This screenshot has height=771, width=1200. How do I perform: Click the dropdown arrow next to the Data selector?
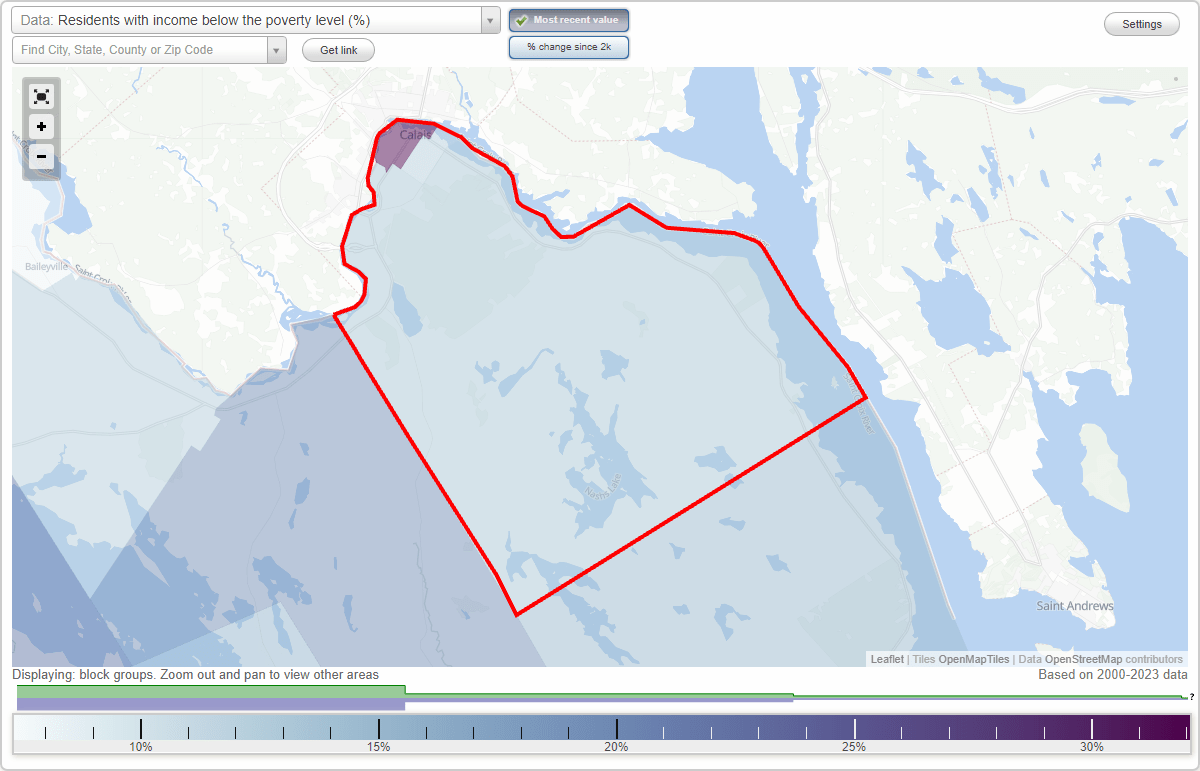488,20
